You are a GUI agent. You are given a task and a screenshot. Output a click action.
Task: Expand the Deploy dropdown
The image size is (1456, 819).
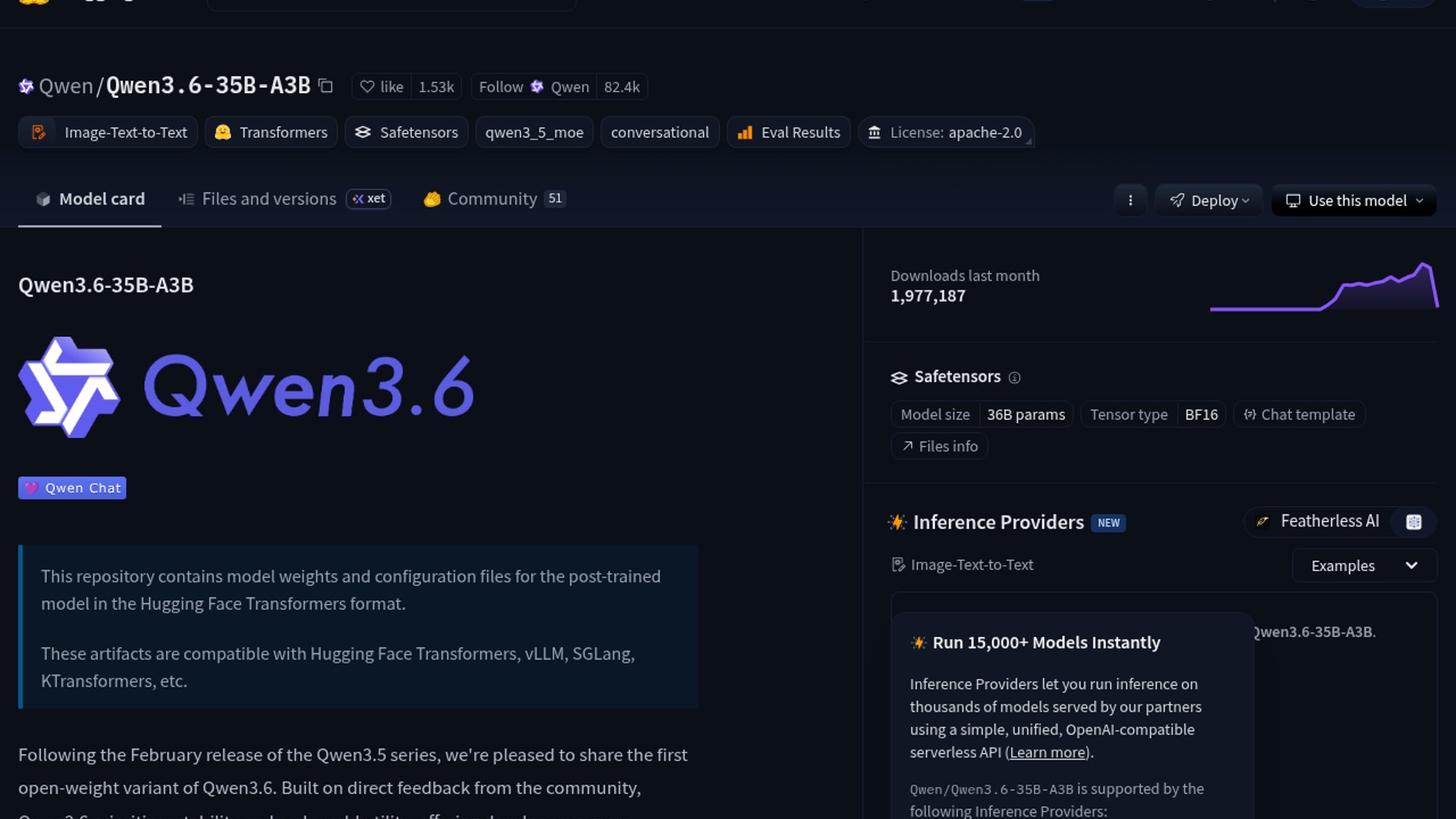click(1209, 200)
